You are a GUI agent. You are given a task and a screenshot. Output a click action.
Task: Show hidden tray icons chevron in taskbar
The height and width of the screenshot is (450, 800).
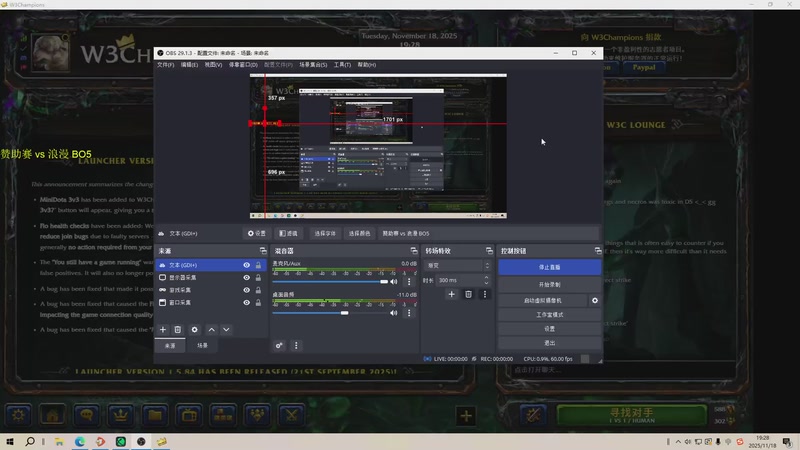coord(678,442)
